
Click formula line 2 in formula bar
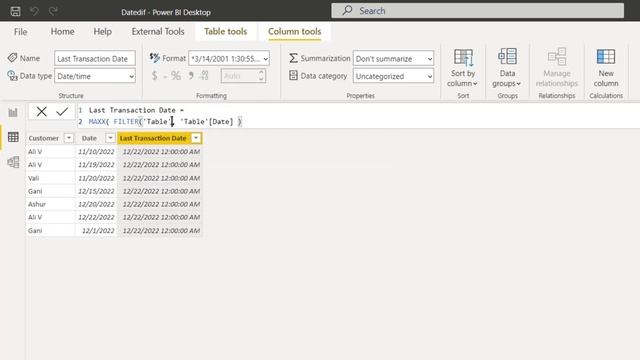point(165,122)
